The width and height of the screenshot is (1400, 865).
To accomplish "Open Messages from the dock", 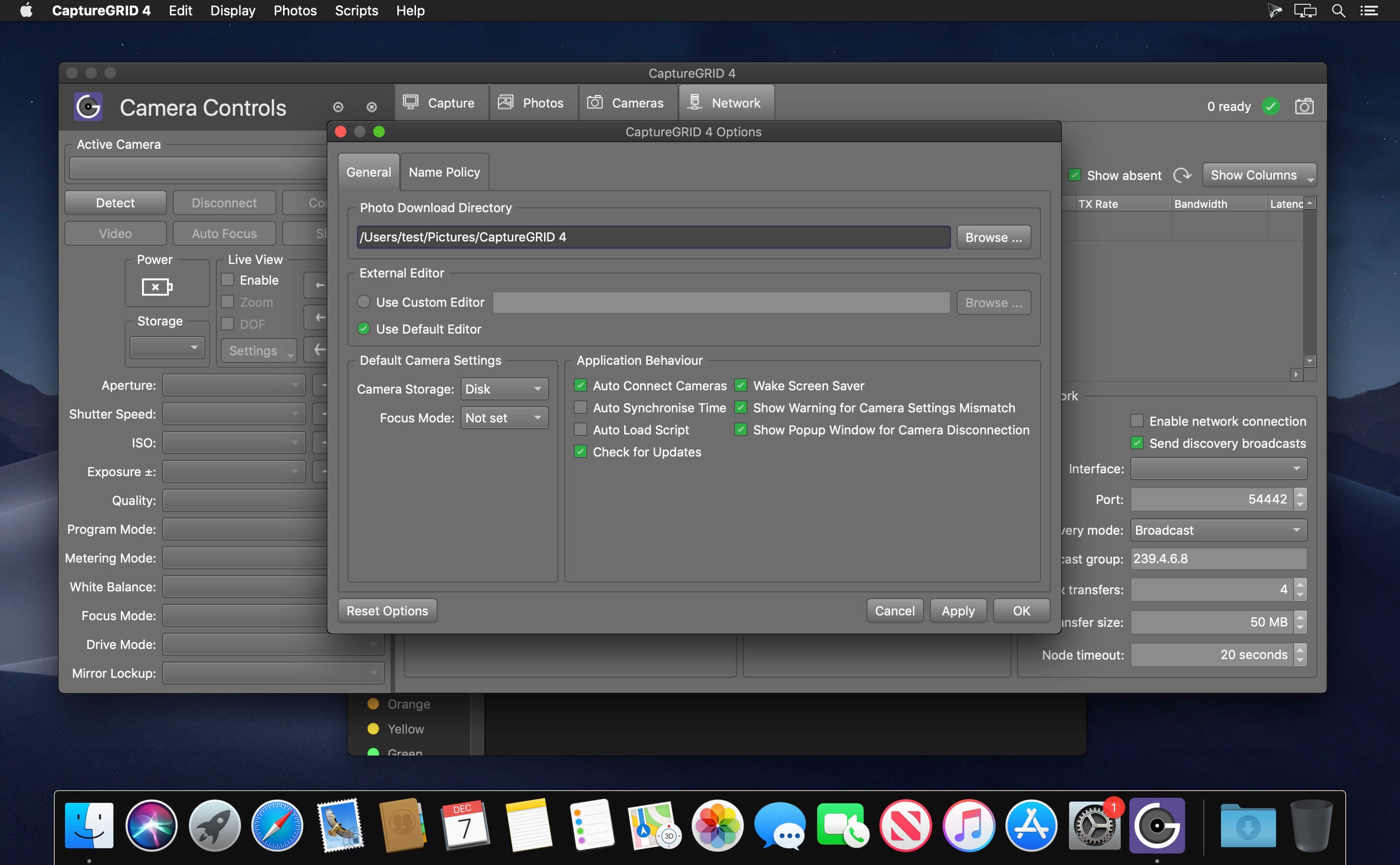I will click(780, 825).
